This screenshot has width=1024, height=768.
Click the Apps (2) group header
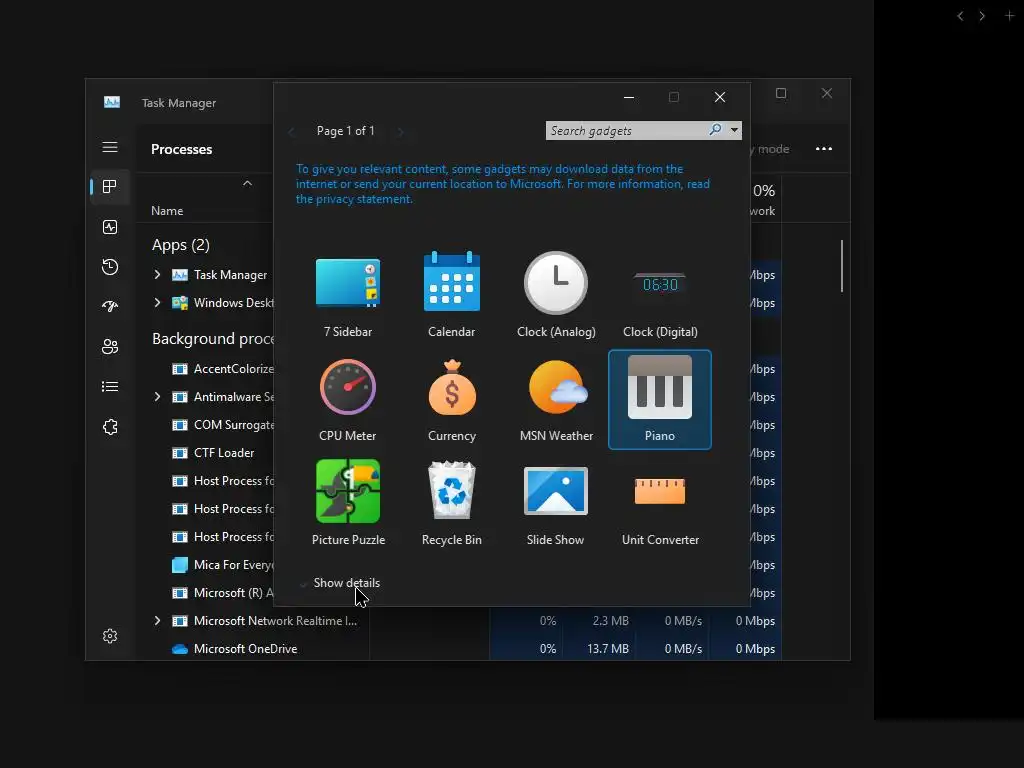[x=181, y=245]
